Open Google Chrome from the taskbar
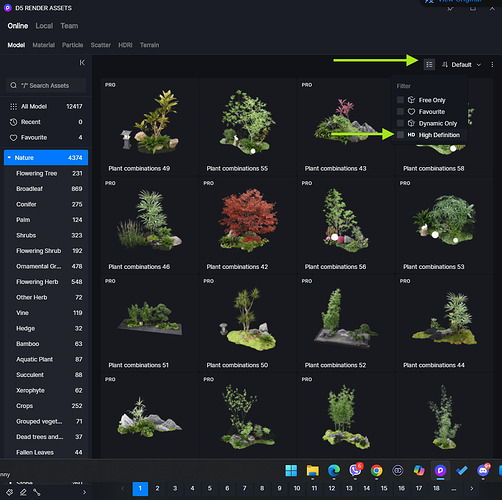Viewport: 502px width, 500px height. point(376,470)
